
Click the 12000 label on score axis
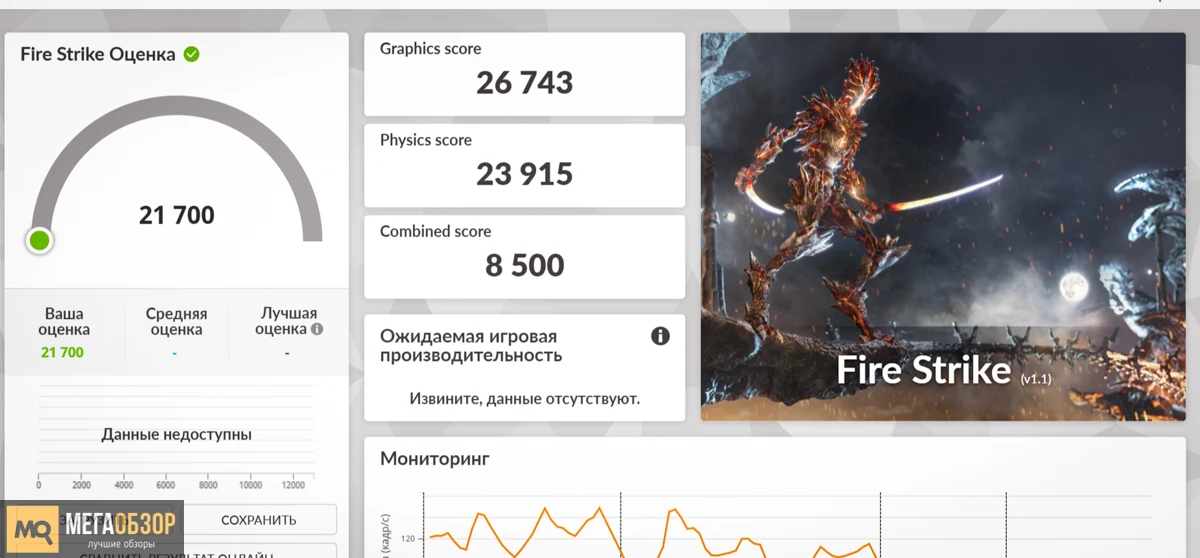point(293,485)
